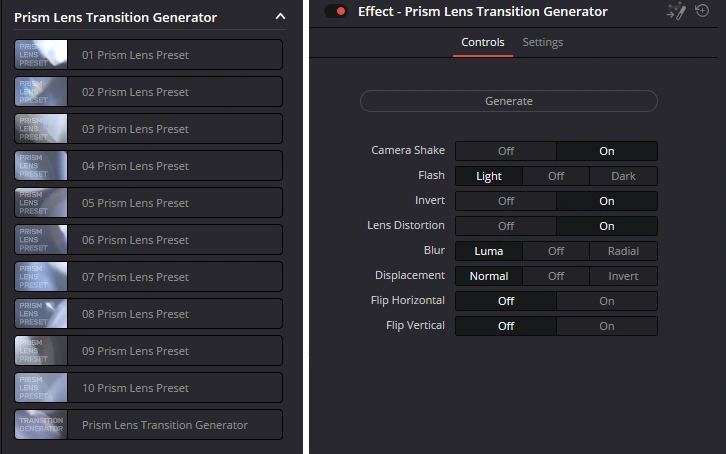Turn Flip Vertical On
This screenshot has height=454, width=726.
point(607,326)
